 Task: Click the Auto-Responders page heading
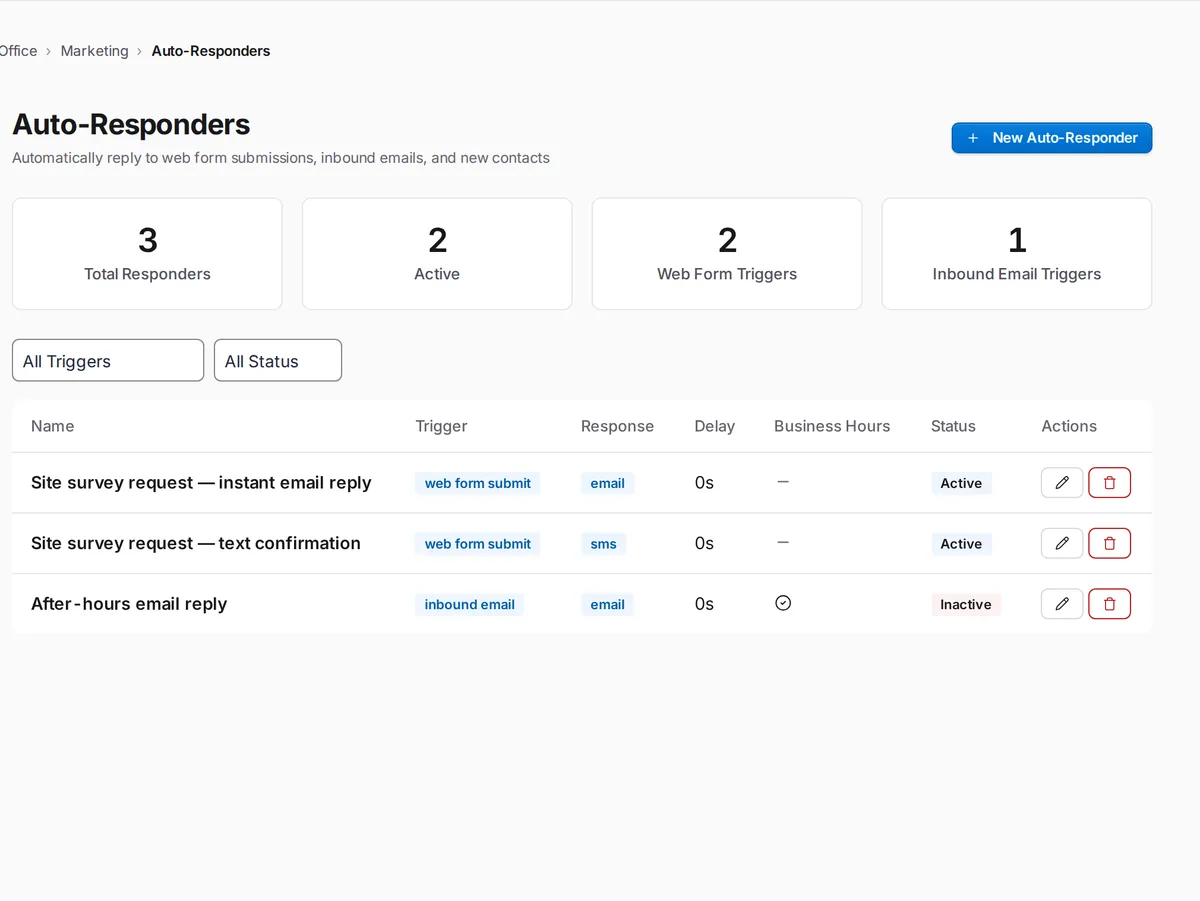[x=131, y=125]
